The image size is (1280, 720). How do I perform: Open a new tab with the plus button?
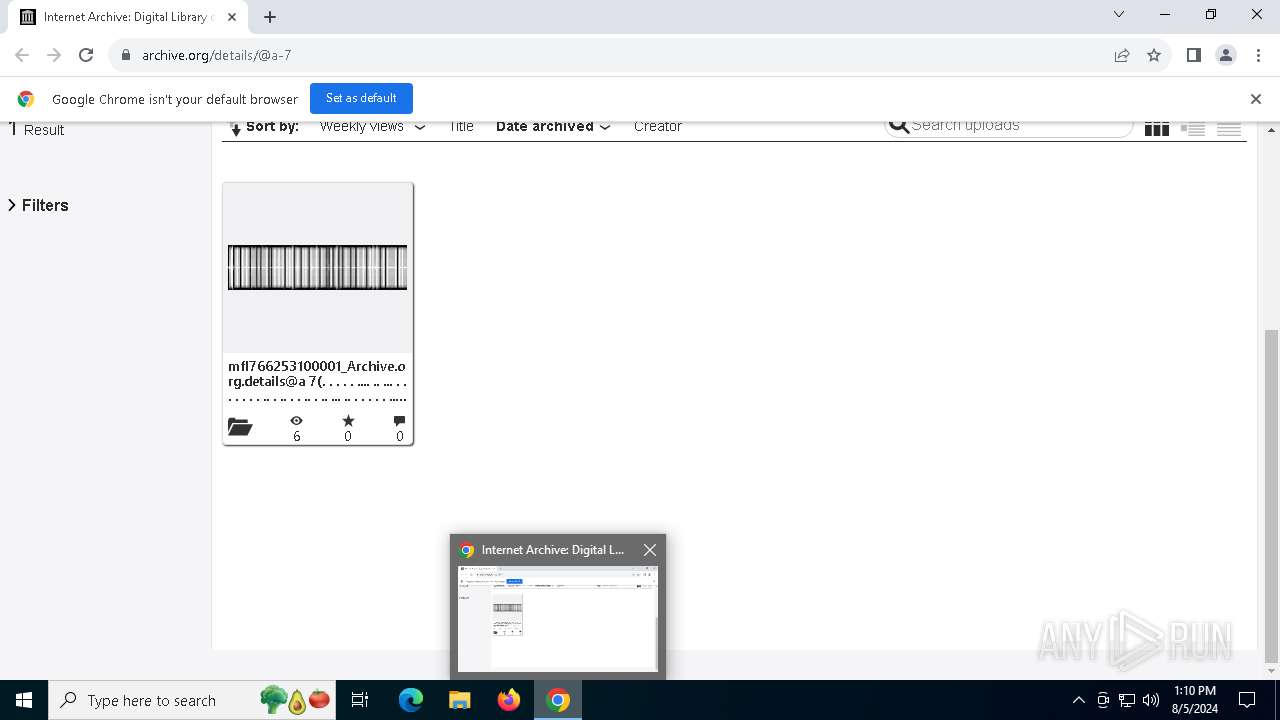point(270,17)
